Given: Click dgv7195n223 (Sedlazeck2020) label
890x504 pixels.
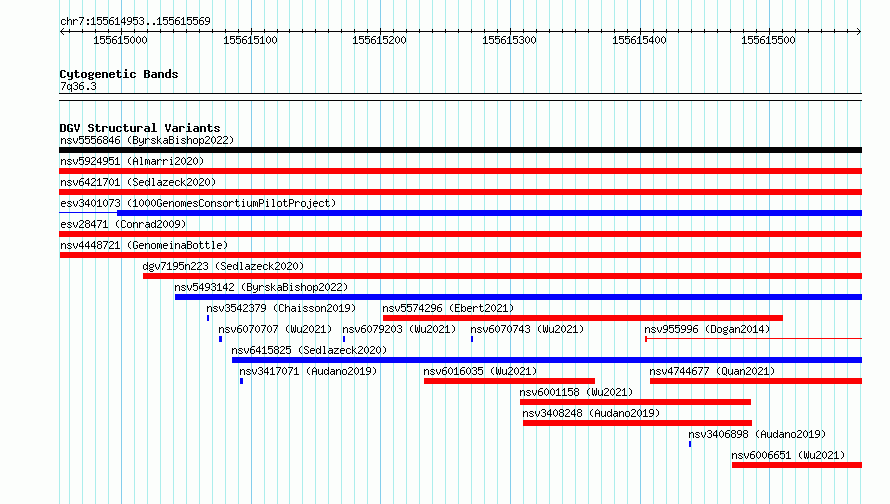Looking at the screenshot, I should point(223,266).
